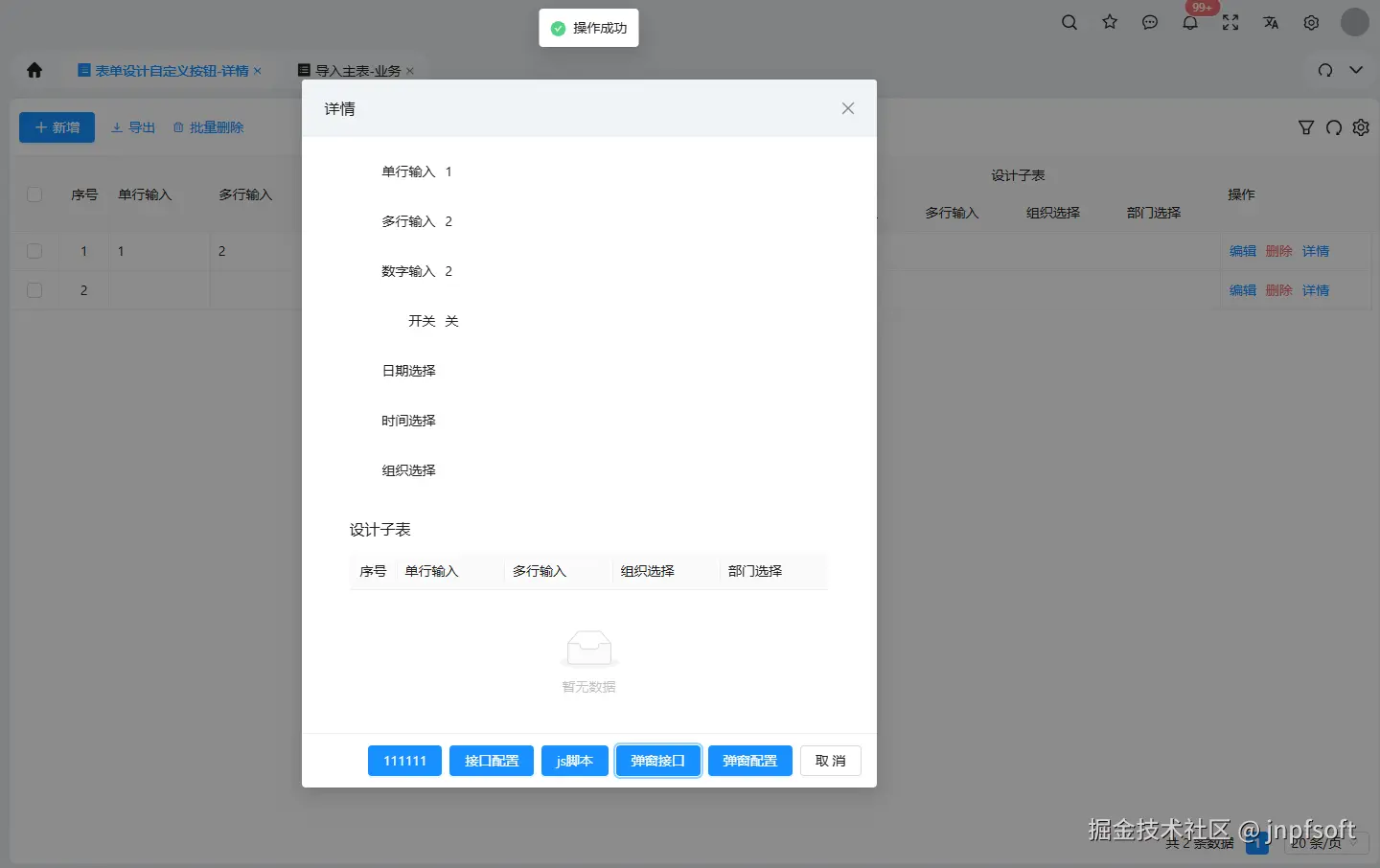Image resolution: width=1380 pixels, height=868 pixels.
Task: Click the table refresh icon
Action: point(1334,127)
